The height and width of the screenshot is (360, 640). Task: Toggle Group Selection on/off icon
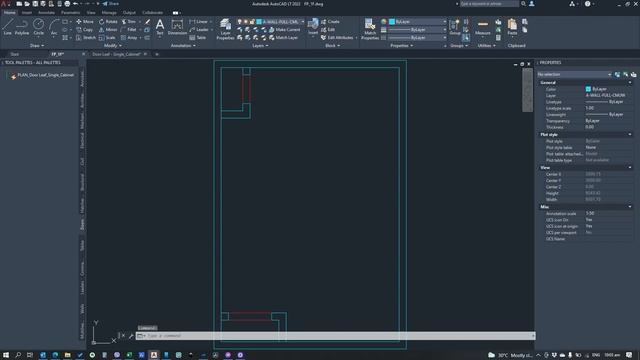tap(466, 38)
